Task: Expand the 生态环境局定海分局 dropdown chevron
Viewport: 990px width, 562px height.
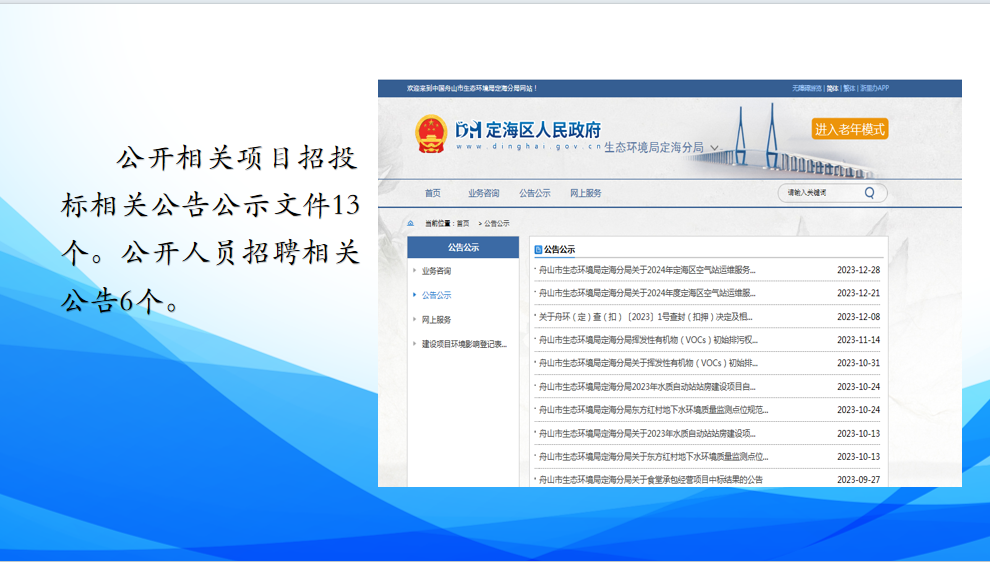Action: point(714,148)
